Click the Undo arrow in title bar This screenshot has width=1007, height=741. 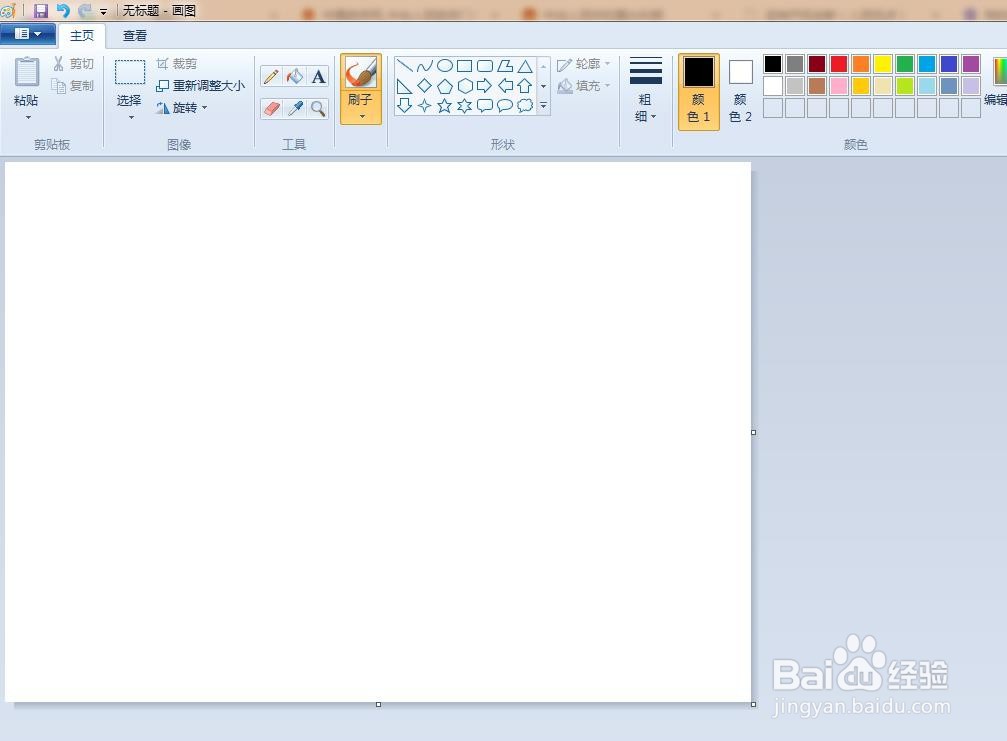point(63,10)
